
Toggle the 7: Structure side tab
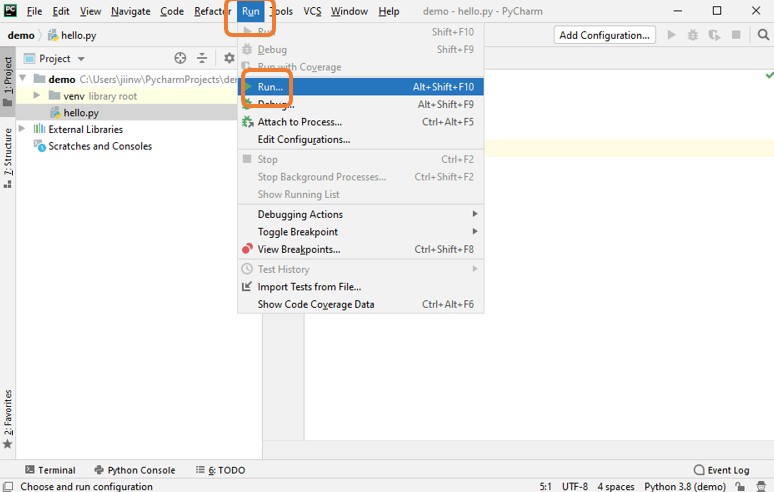(8, 158)
